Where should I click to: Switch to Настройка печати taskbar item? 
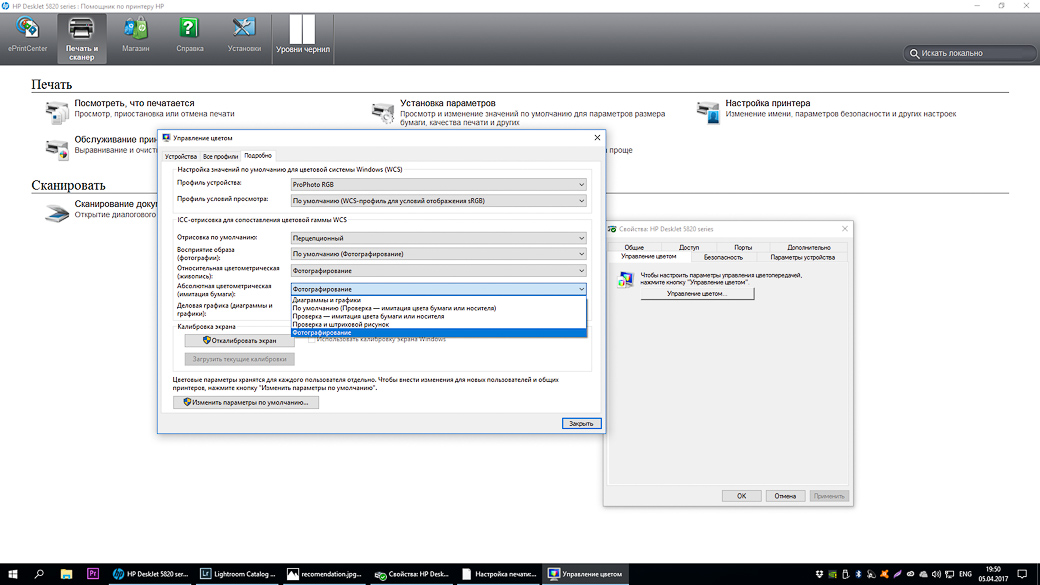[x=499, y=574]
